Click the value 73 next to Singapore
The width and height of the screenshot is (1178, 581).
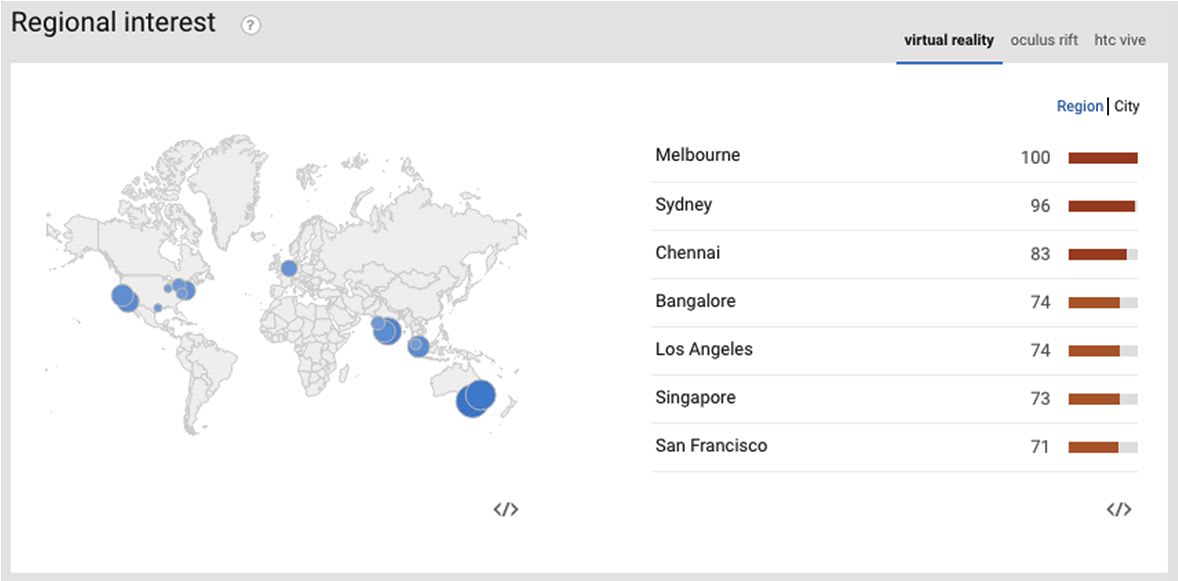(1040, 399)
